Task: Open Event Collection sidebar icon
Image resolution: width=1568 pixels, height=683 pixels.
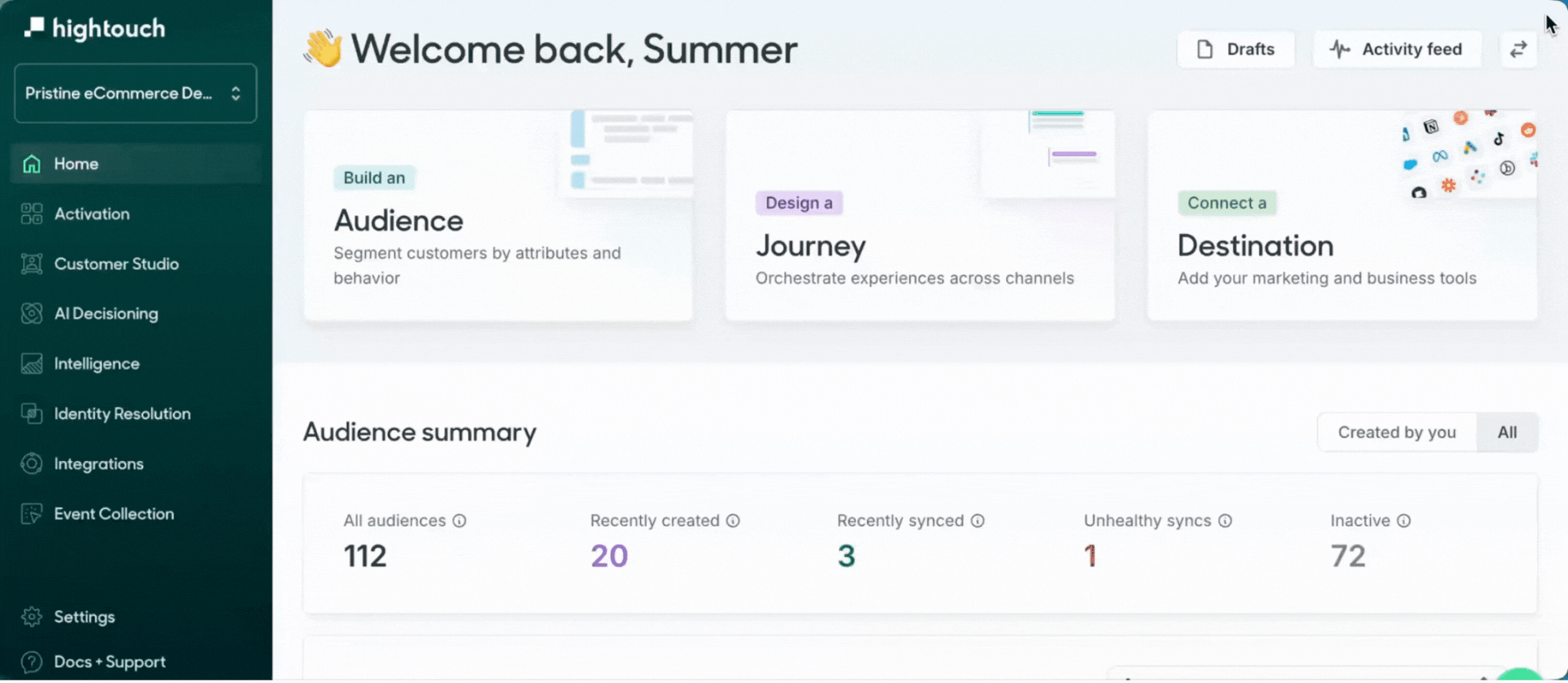Action: (32, 514)
